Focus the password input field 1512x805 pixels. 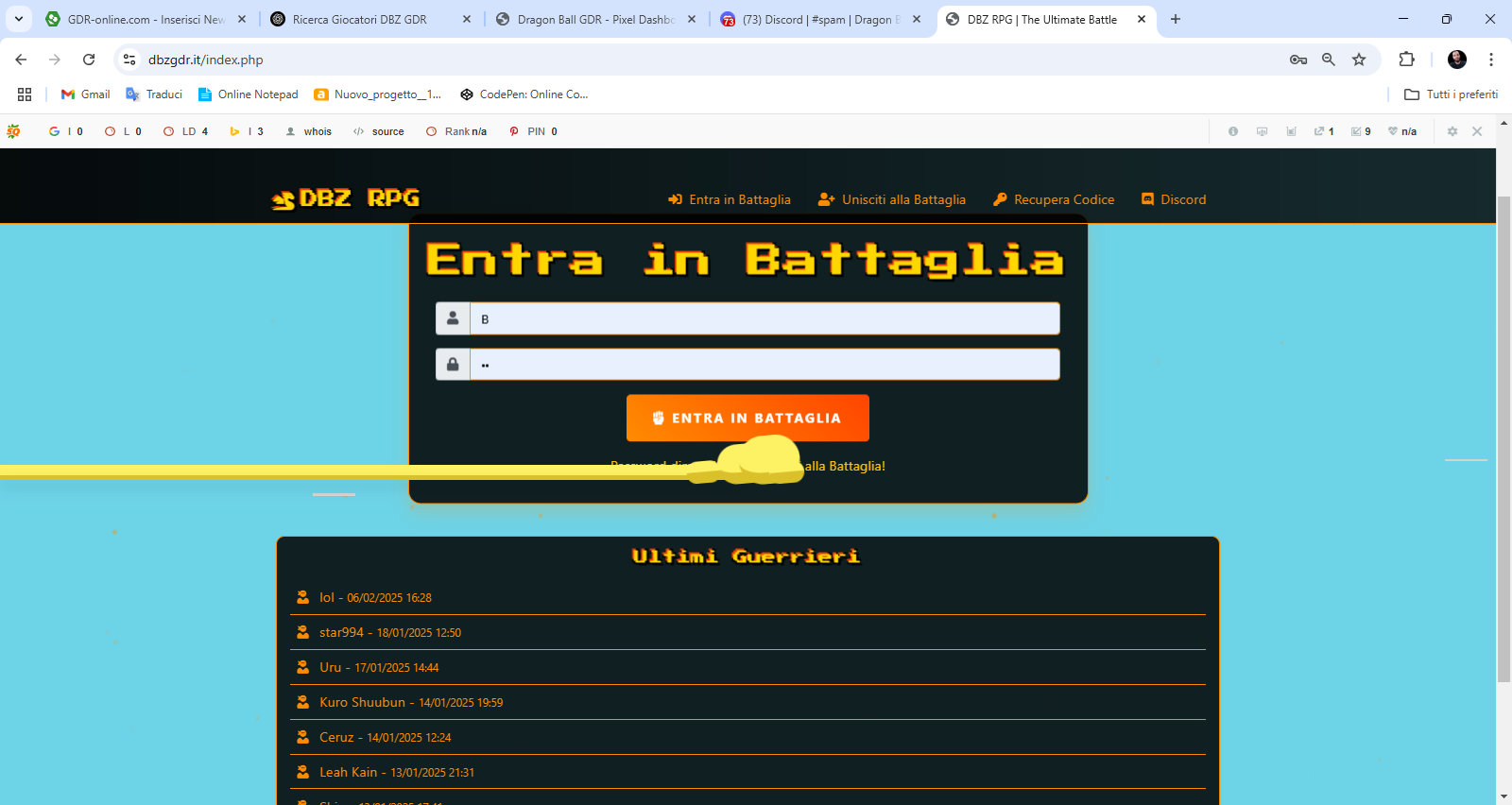click(765, 364)
